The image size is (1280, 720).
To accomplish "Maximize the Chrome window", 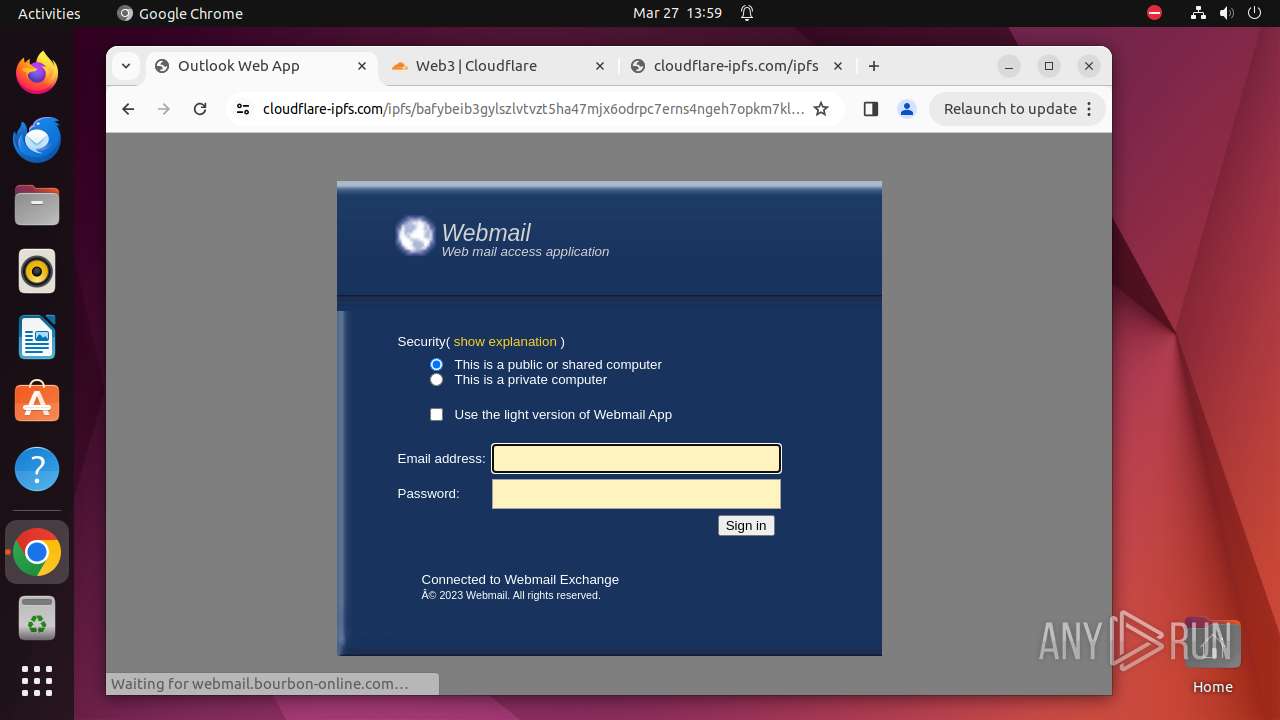I will 1049,66.
